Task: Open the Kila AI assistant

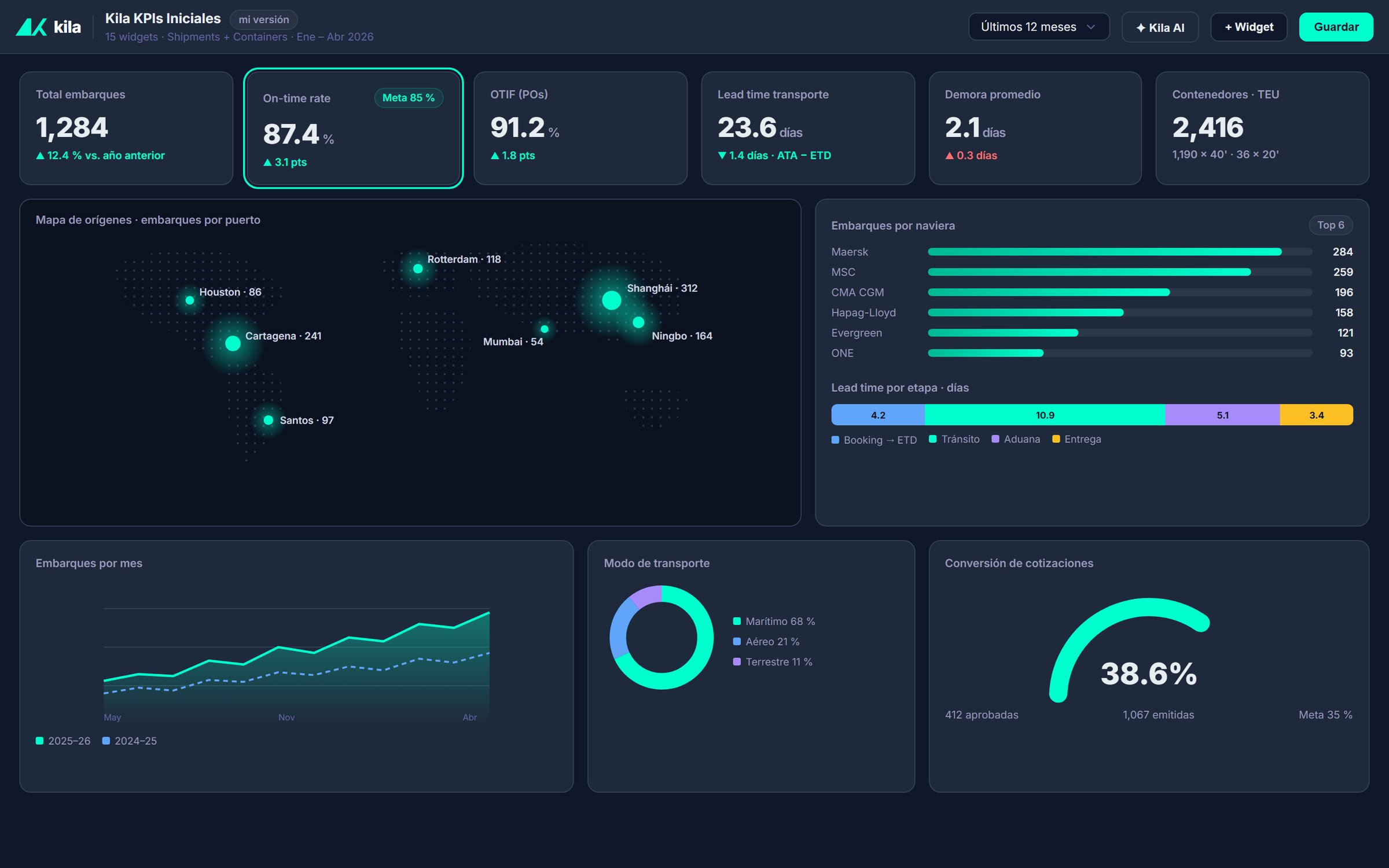Action: click(x=1160, y=27)
